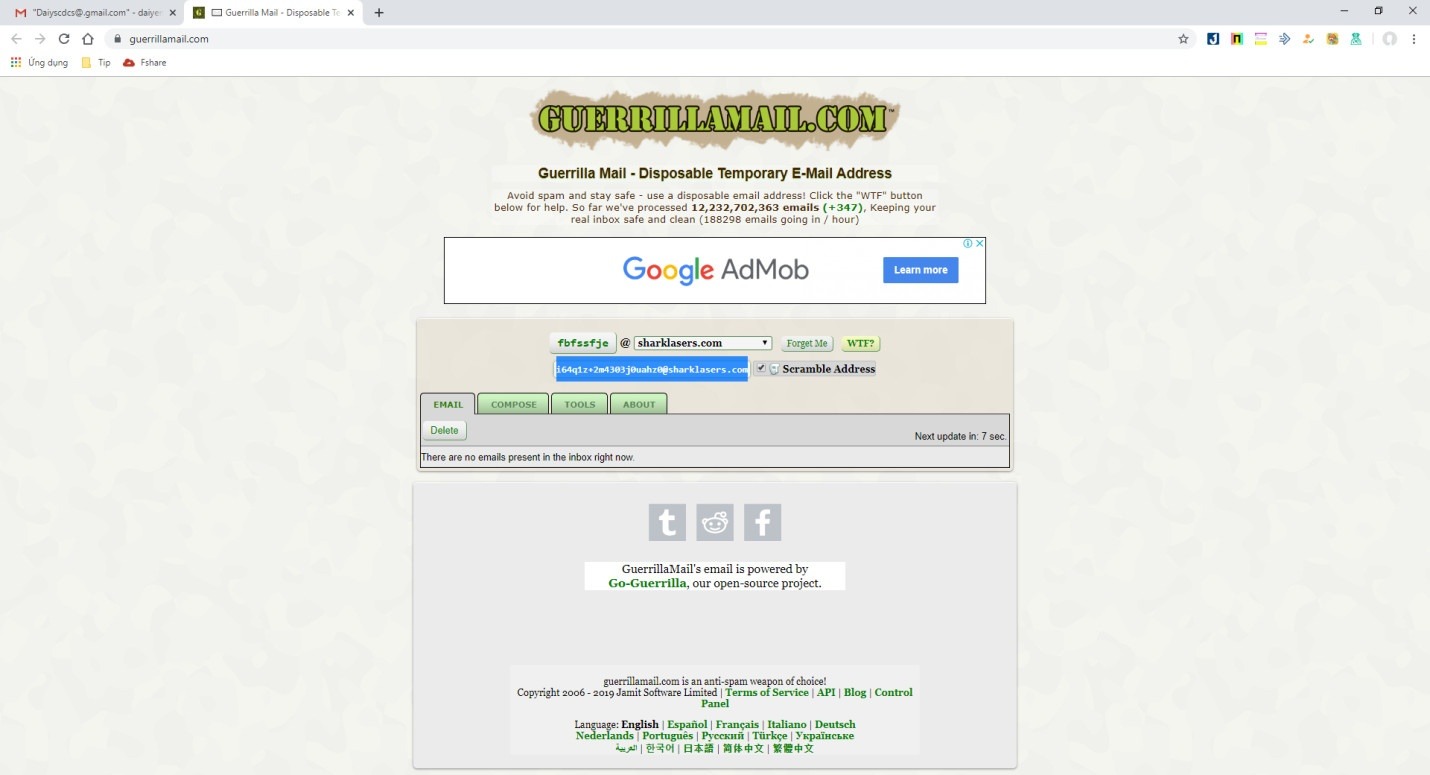Open the EMAIL tab
Viewport: 1430px width, 775px height.
[448, 404]
